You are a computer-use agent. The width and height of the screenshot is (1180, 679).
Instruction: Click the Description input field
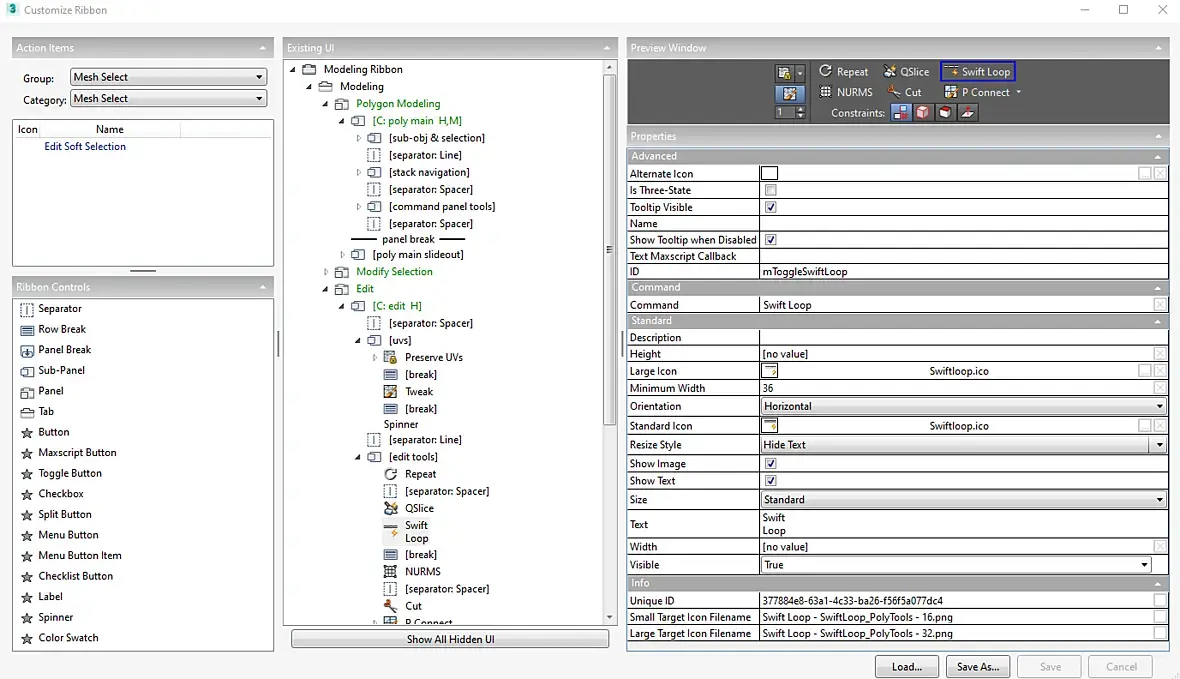pyautogui.click(x=963, y=337)
